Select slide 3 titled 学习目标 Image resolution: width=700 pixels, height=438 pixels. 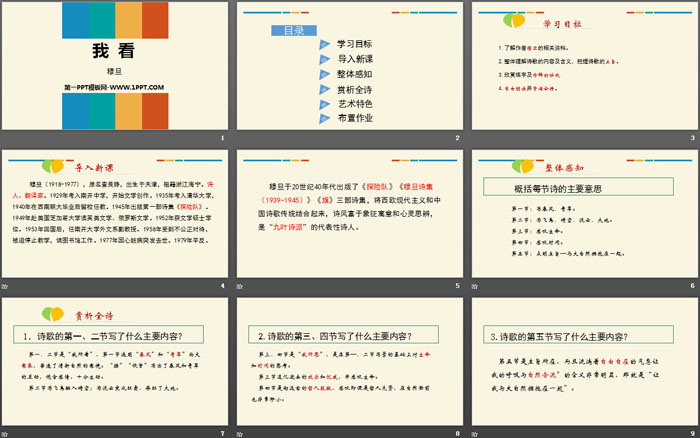pyautogui.click(x=585, y=66)
